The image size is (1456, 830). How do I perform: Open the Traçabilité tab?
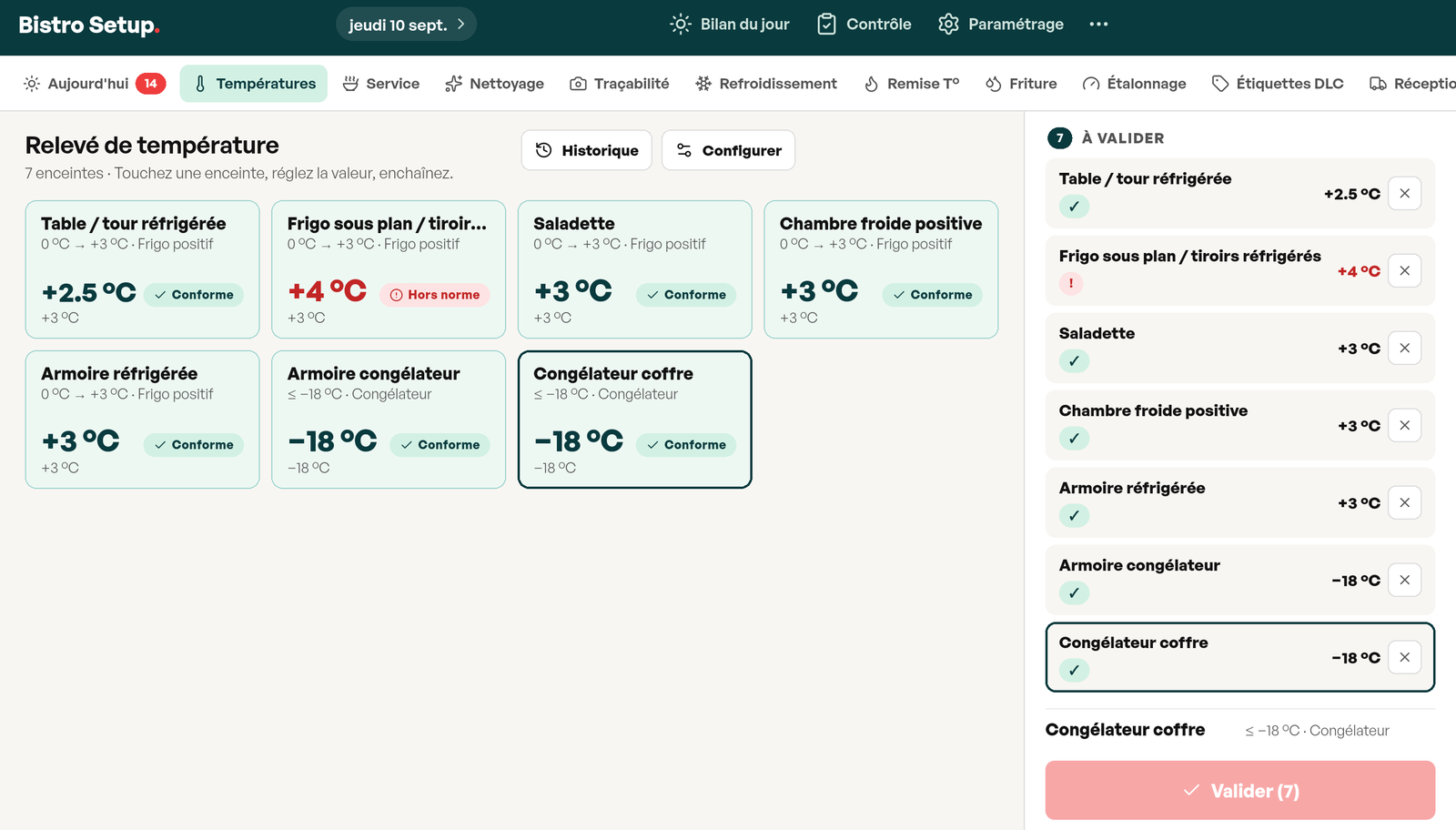(x=619, y=84)
